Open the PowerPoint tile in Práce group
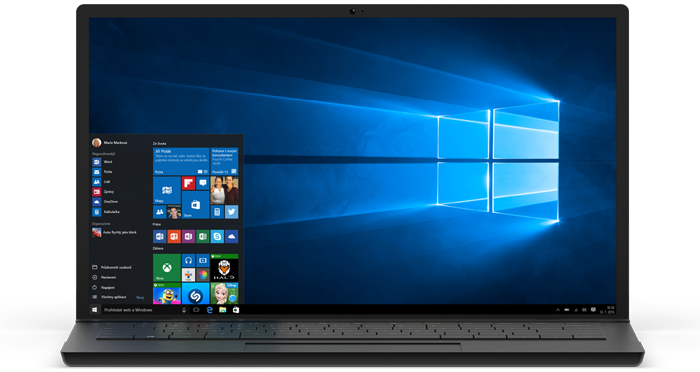The width and height of the screenshot is (700, 372). coord(174,236)
